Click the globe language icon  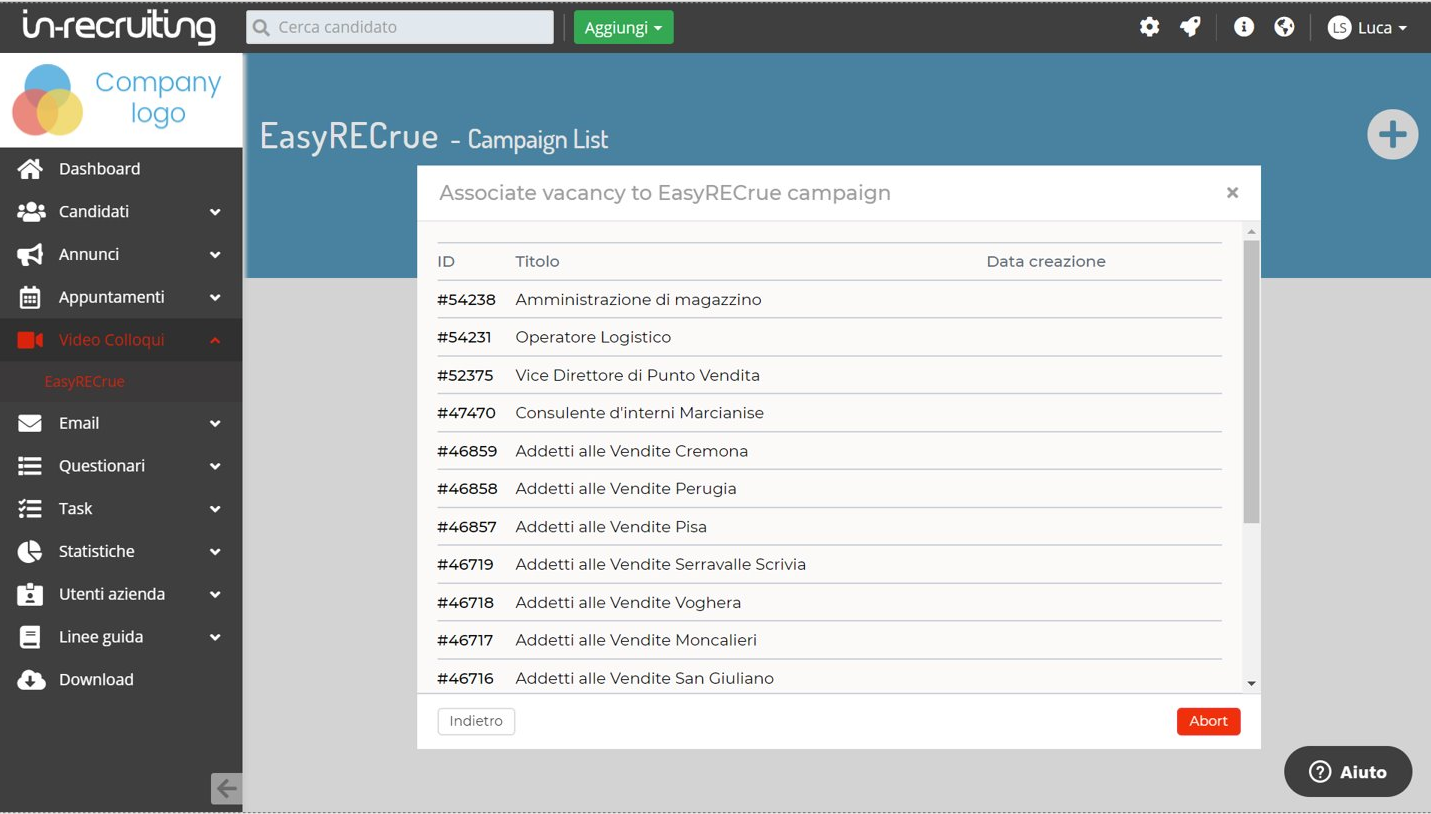(1284, 27)
